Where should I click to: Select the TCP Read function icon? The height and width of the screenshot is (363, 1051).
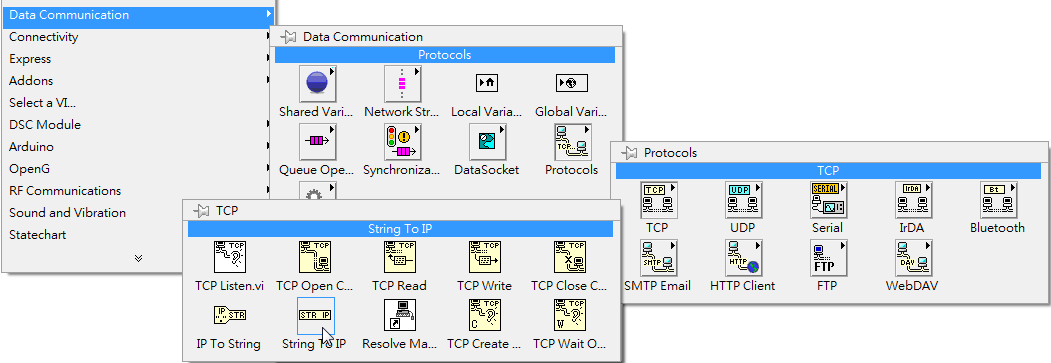click(x=399, y=257)
